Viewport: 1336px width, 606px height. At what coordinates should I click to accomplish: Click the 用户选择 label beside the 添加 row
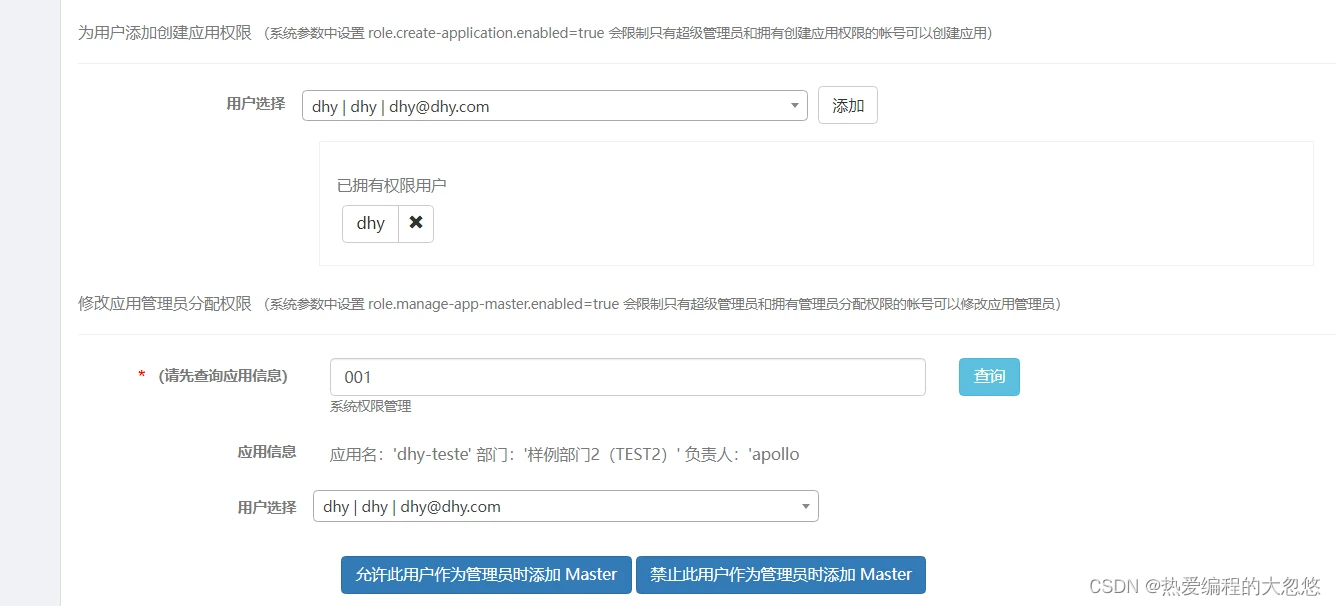[255, 104]
